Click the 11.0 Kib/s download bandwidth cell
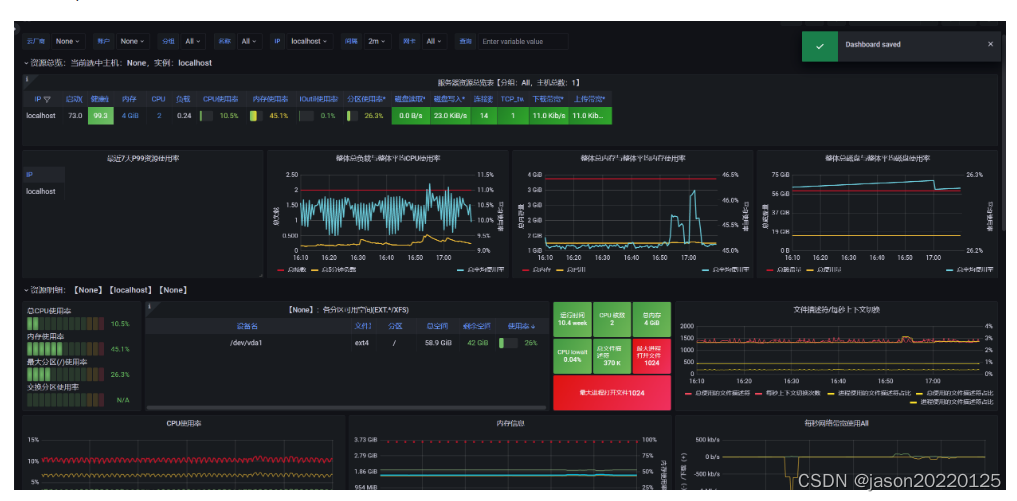Screen dimensions: 1017x501 [548, 116]
